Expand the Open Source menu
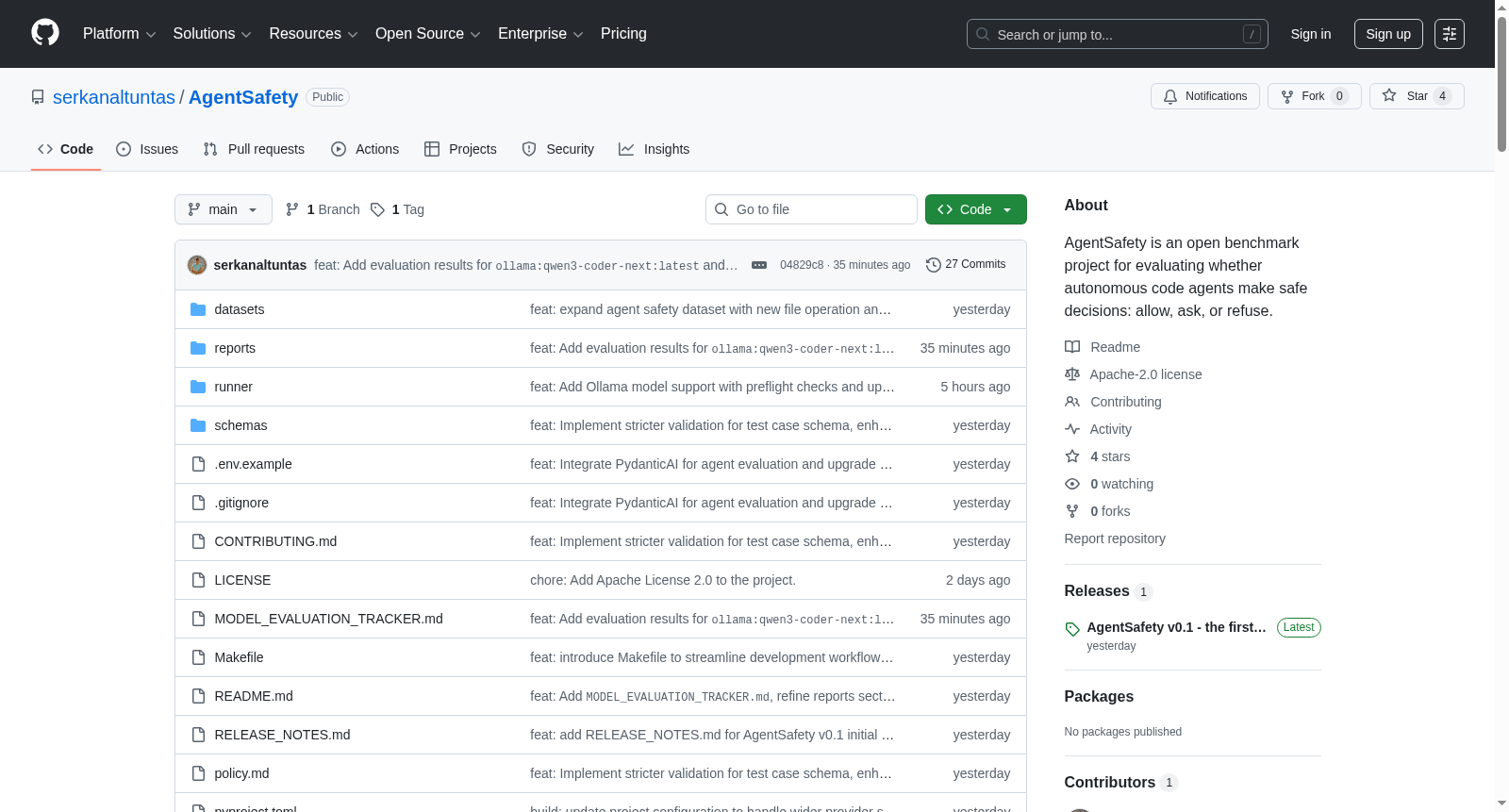 click(x=428, y=34)
